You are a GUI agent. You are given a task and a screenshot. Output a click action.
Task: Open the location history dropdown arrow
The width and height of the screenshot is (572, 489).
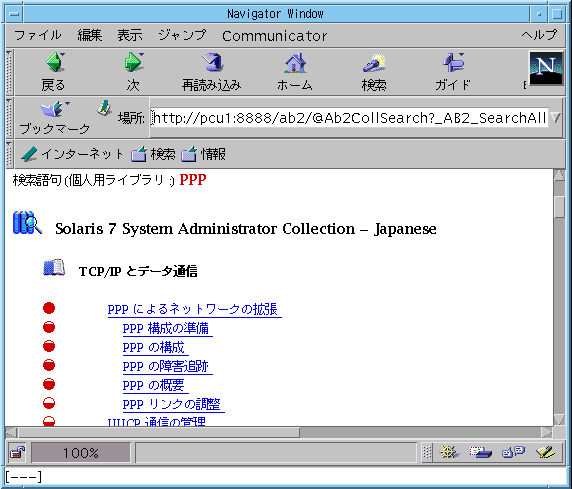pyautogui.click(x=556, y=118)
